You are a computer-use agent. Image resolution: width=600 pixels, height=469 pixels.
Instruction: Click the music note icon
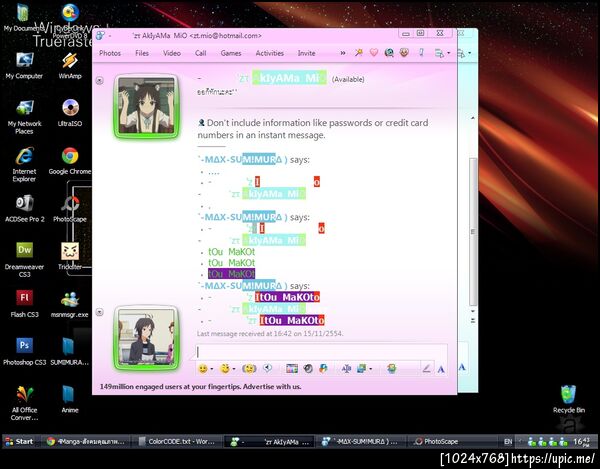click(421, 53)
